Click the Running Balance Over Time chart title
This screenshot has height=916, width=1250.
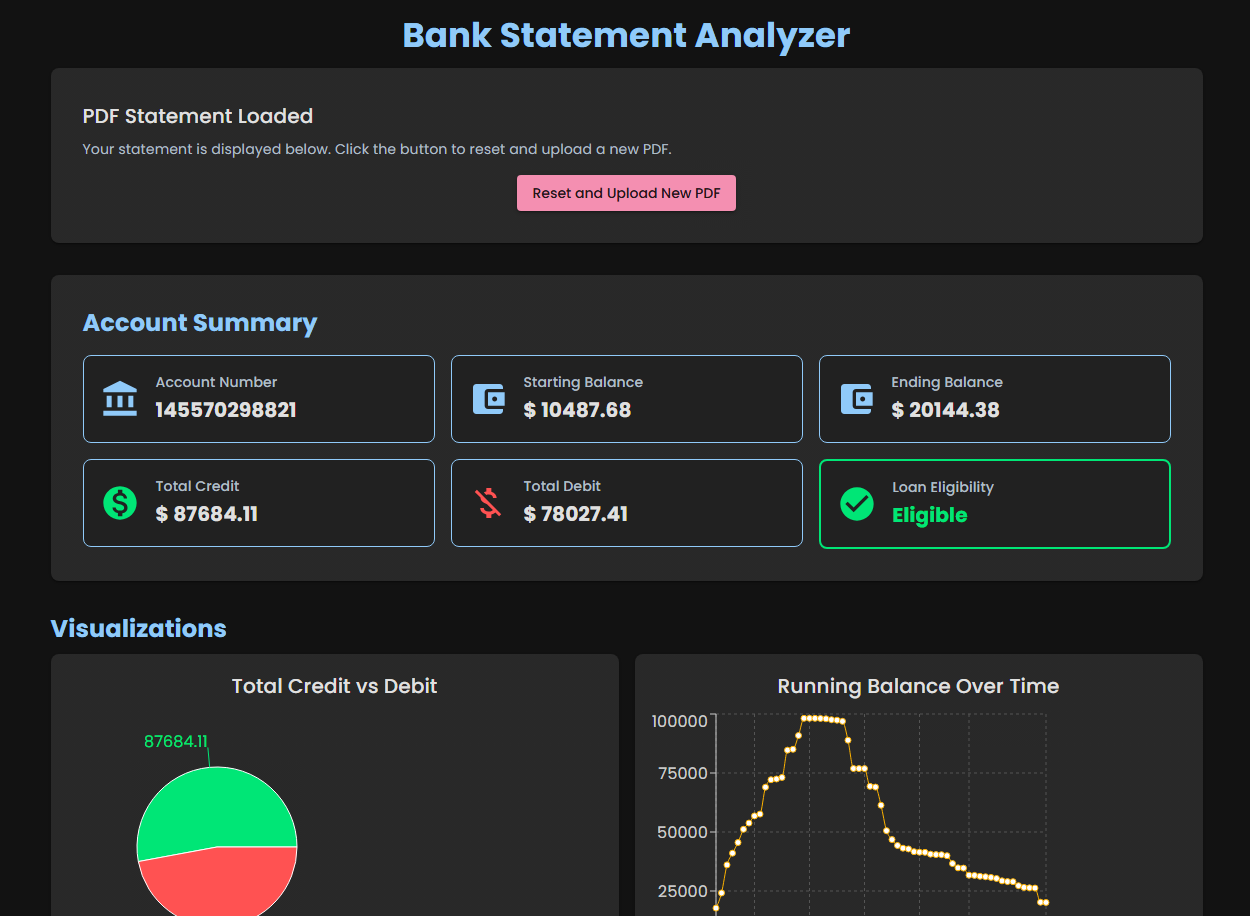click(918, 686)
